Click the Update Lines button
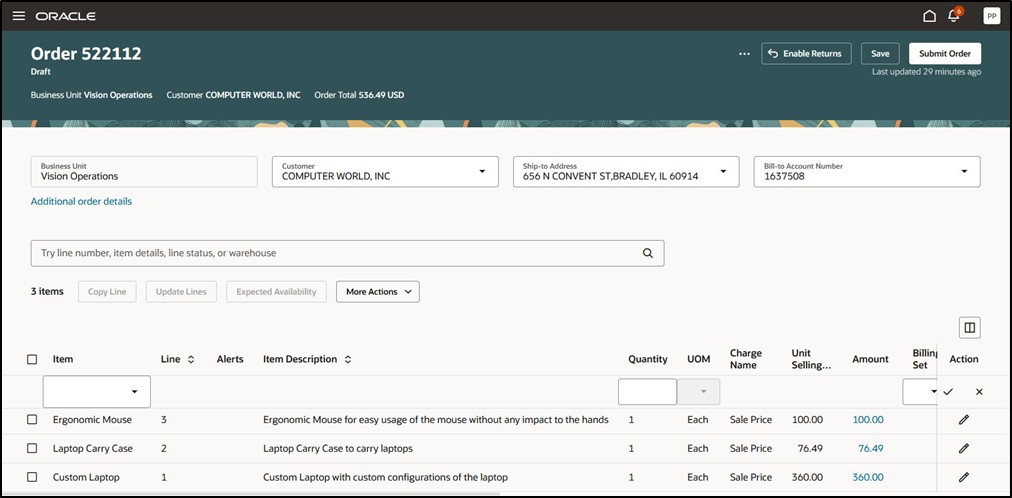 coord(181,292)
